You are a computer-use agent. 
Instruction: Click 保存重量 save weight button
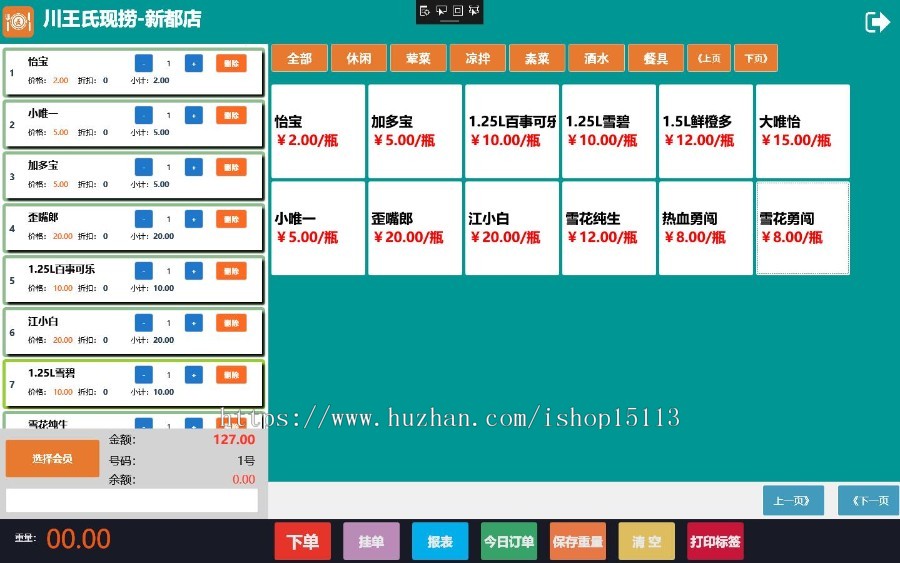click(x=578, y=541)
